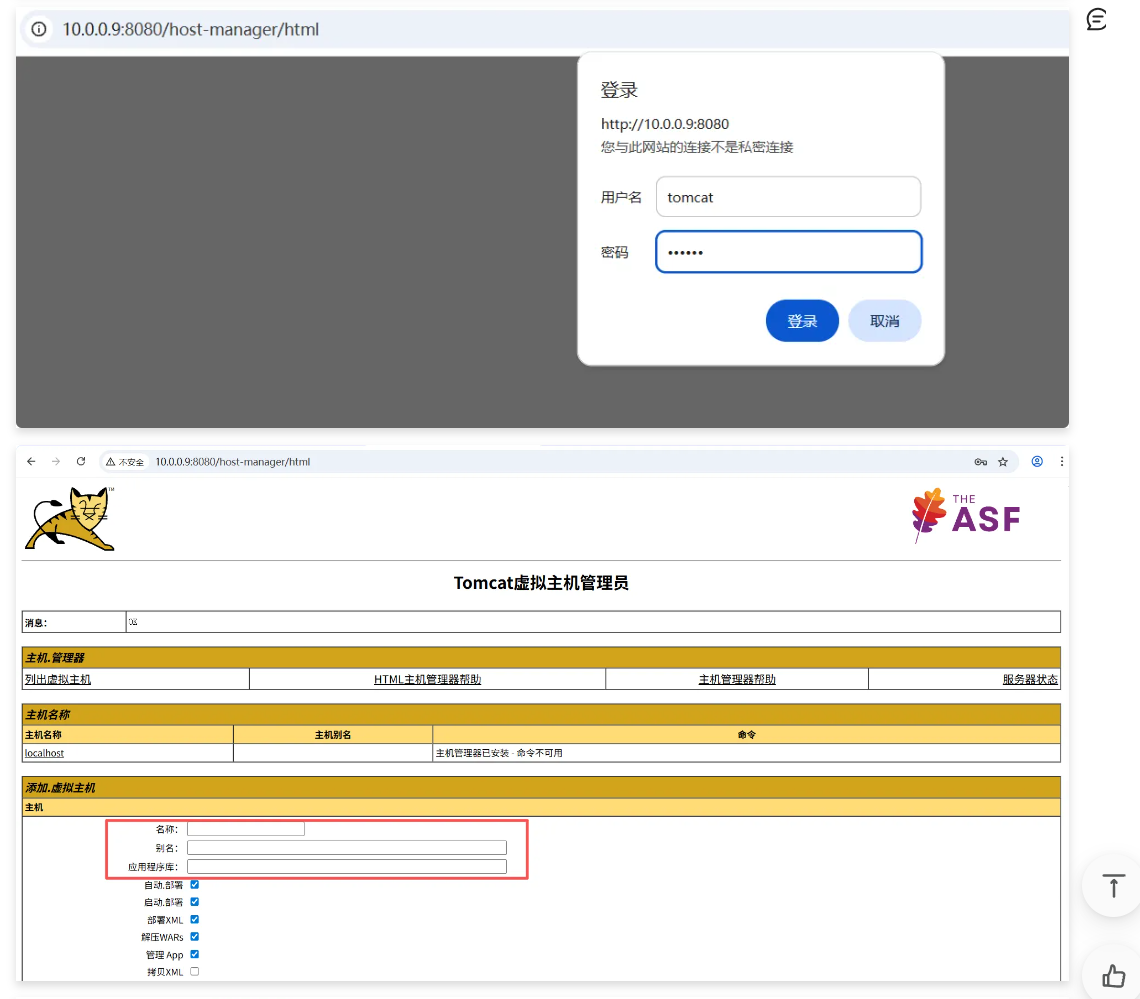Click the thumbs-up like icon
1140x999 pixels.
click(x=1112, y=976)
